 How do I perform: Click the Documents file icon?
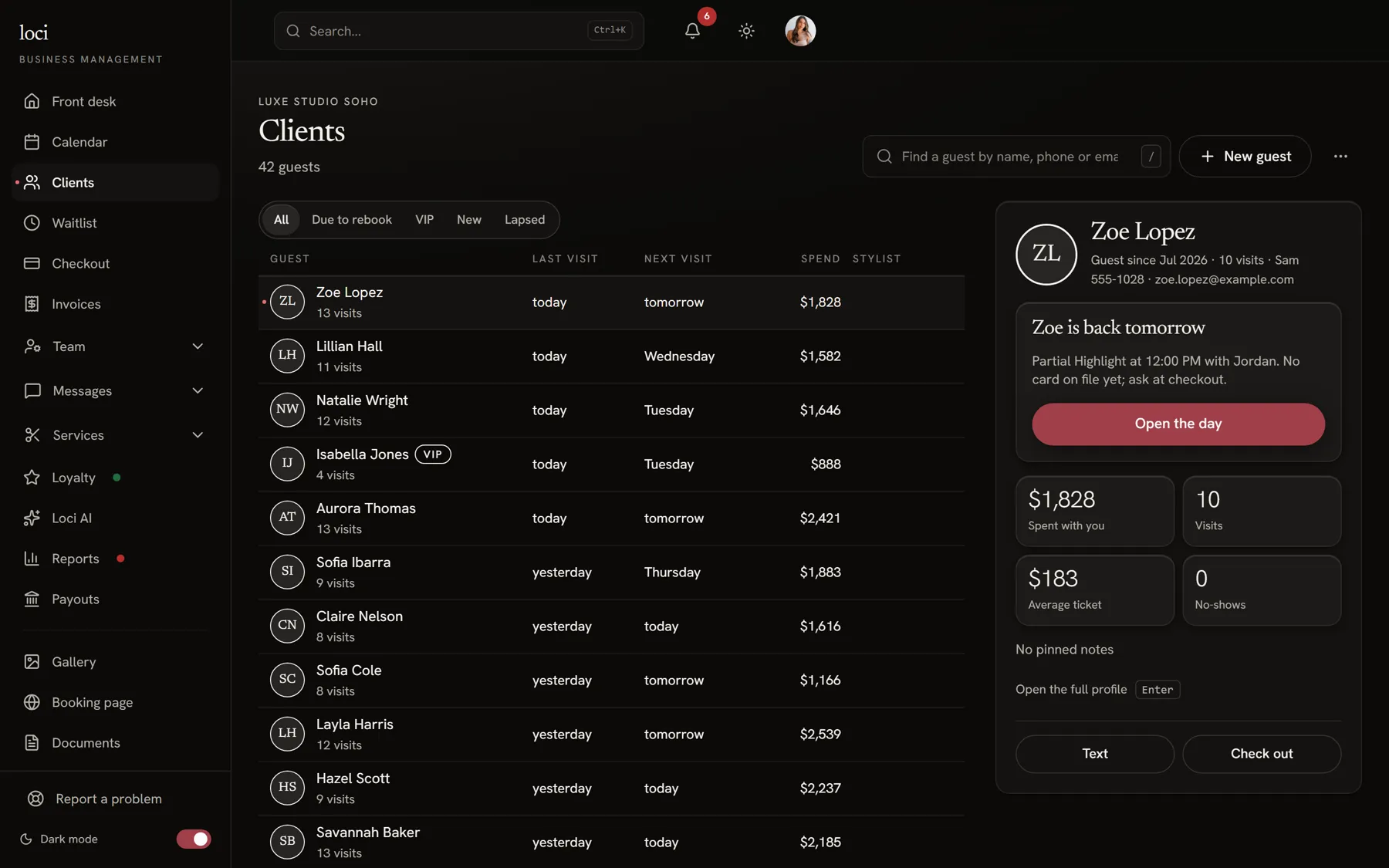[32, 743]
